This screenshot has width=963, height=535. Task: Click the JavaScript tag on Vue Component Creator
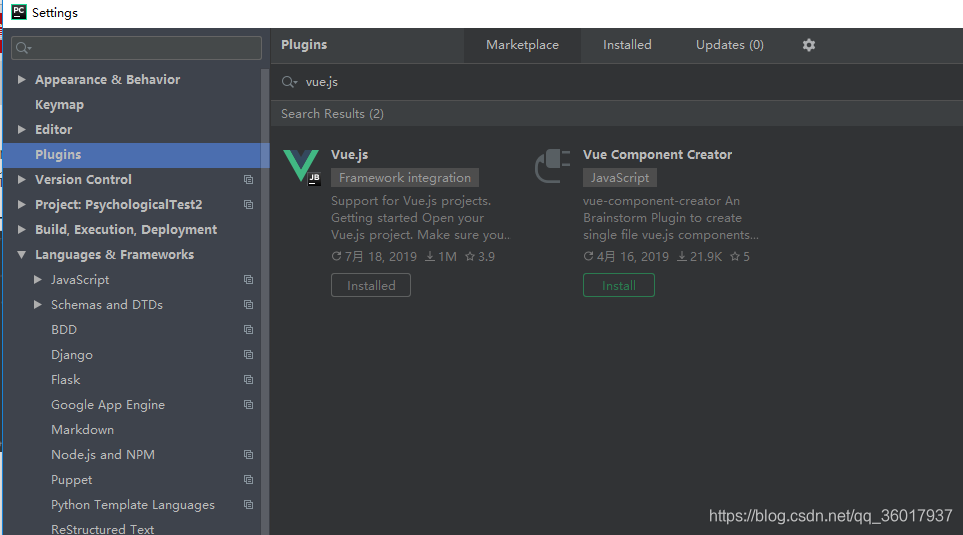(x=620, y=178)
